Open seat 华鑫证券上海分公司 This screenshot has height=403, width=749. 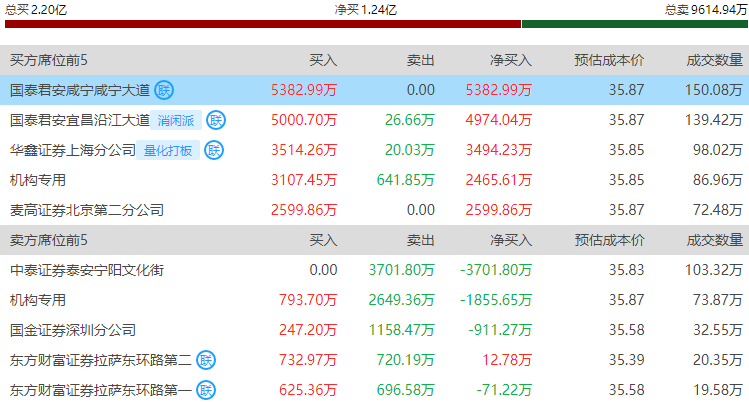(73, 150)
